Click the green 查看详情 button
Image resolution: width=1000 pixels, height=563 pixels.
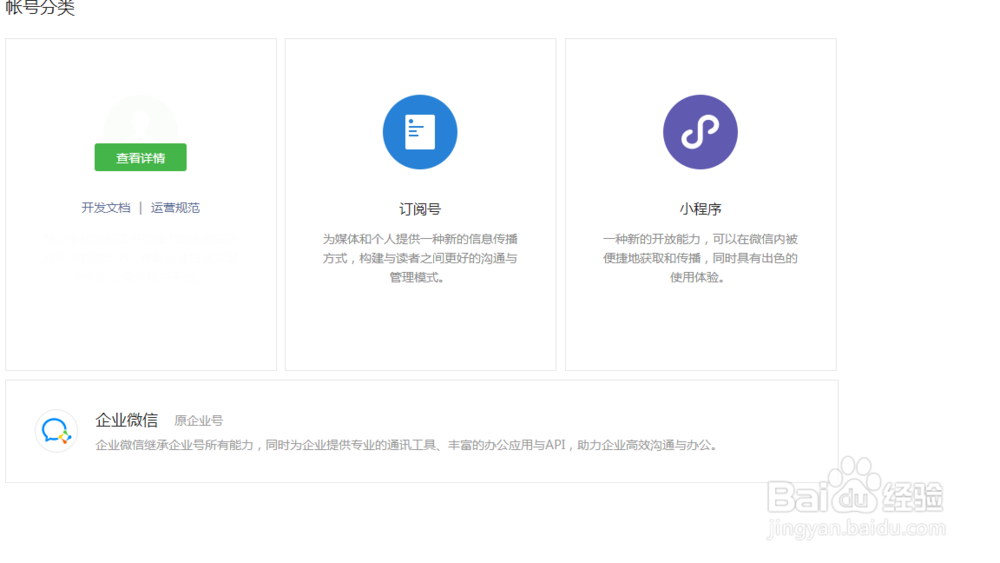pos(140,157)
